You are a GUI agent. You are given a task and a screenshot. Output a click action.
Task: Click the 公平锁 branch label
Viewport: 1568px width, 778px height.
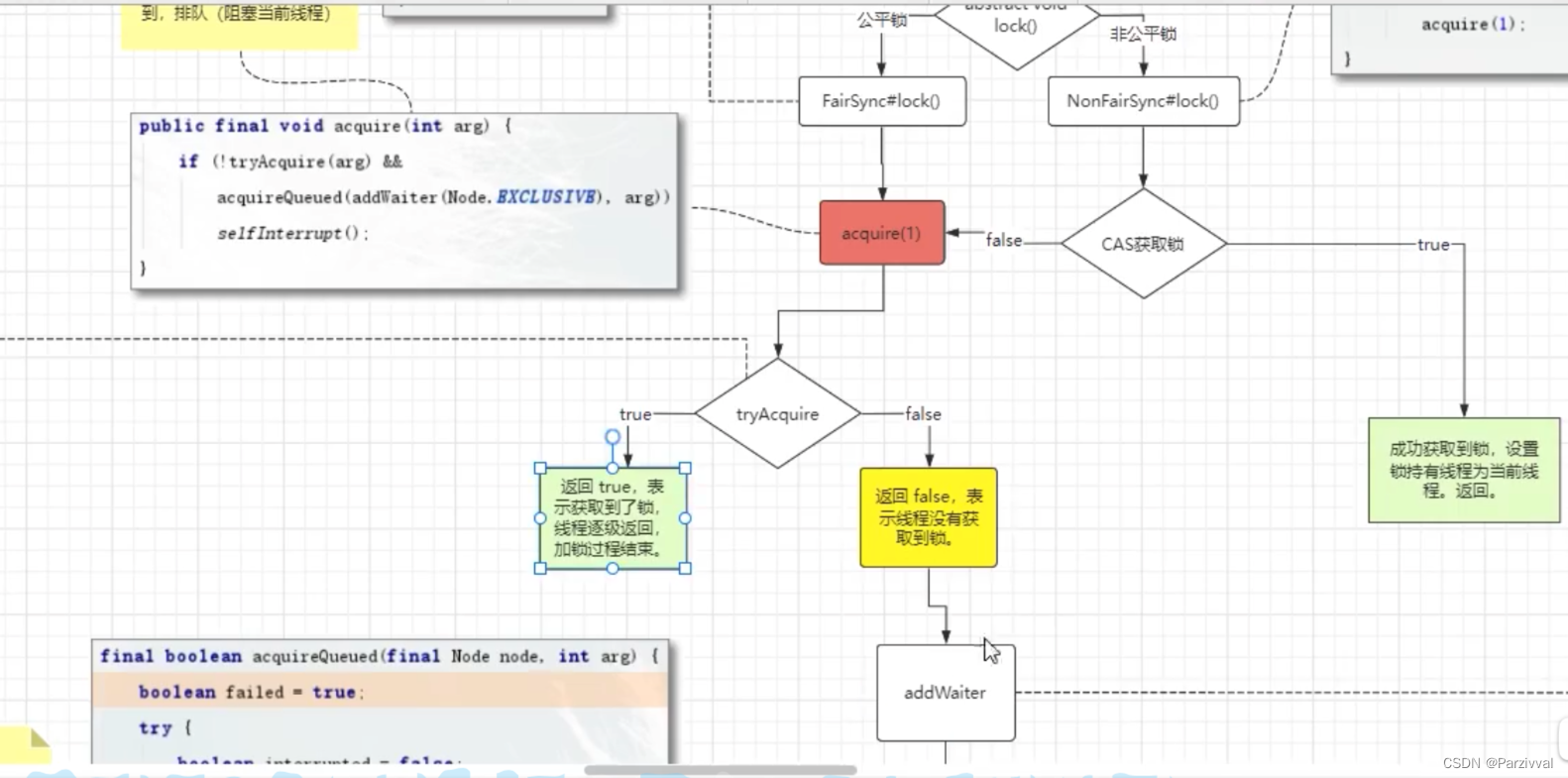(x=882, y=20)
